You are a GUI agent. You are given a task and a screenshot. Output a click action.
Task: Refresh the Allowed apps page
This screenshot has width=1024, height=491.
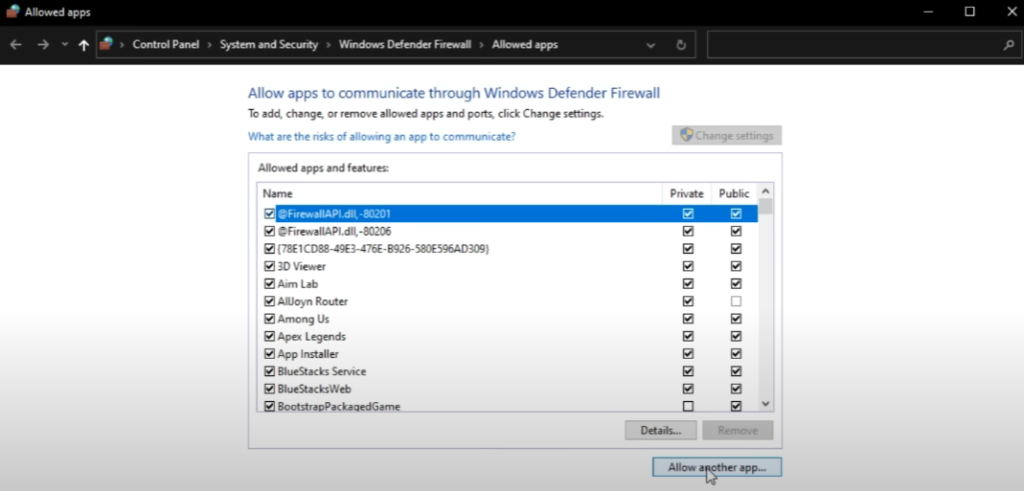[681, 45]
